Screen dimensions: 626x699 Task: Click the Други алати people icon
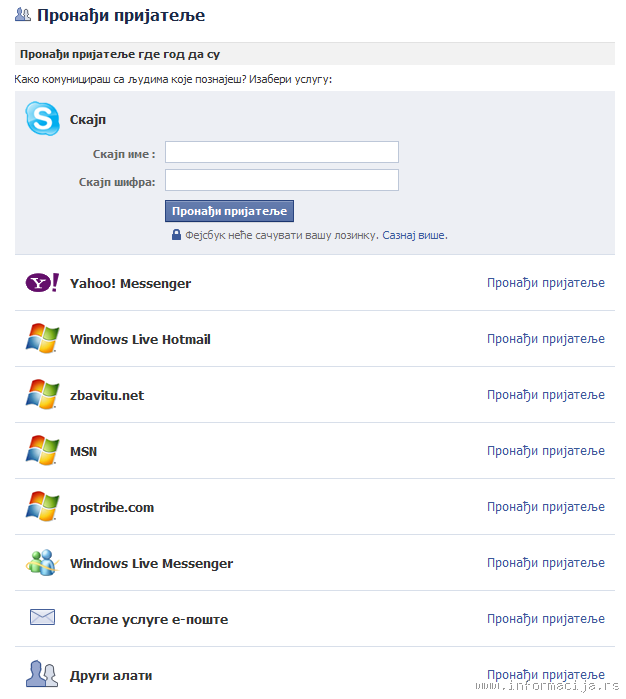(x=42, y=674)
